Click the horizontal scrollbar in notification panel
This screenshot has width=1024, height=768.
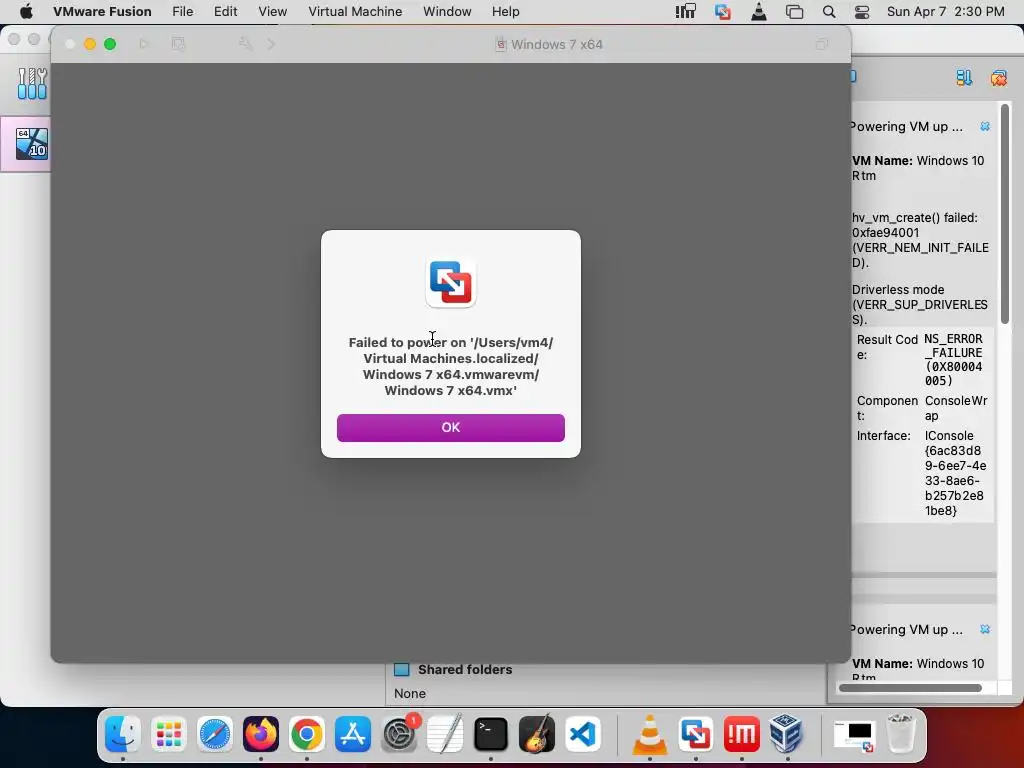click(910, 688)
